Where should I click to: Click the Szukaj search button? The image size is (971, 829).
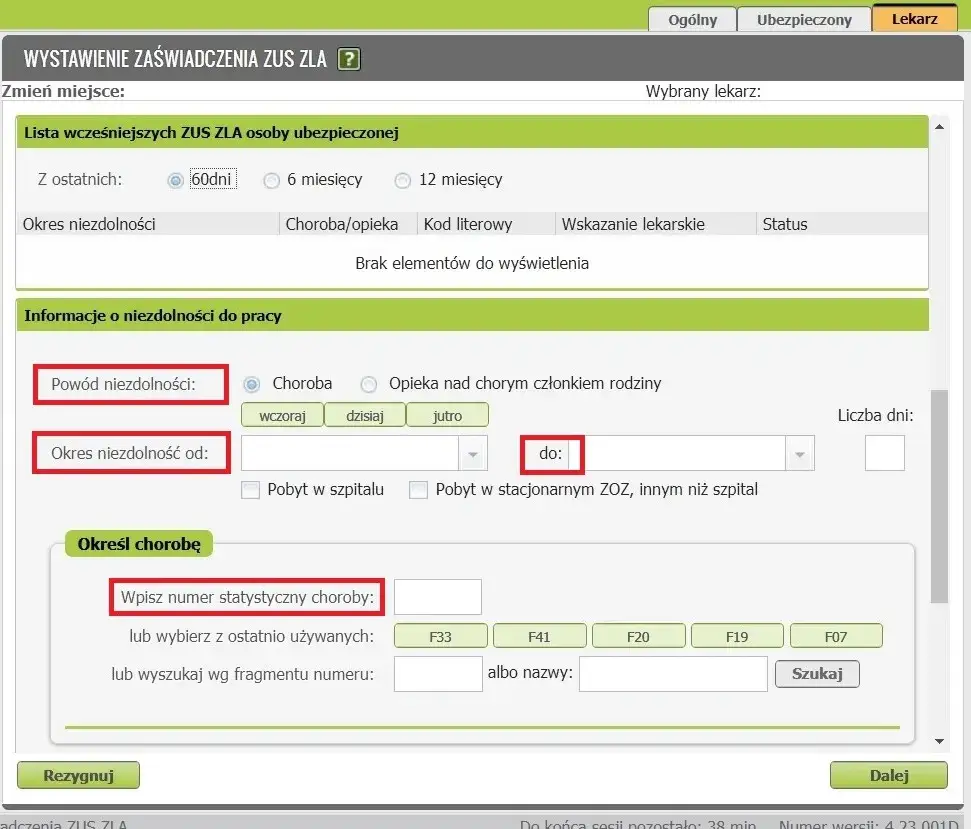point(817,673)
